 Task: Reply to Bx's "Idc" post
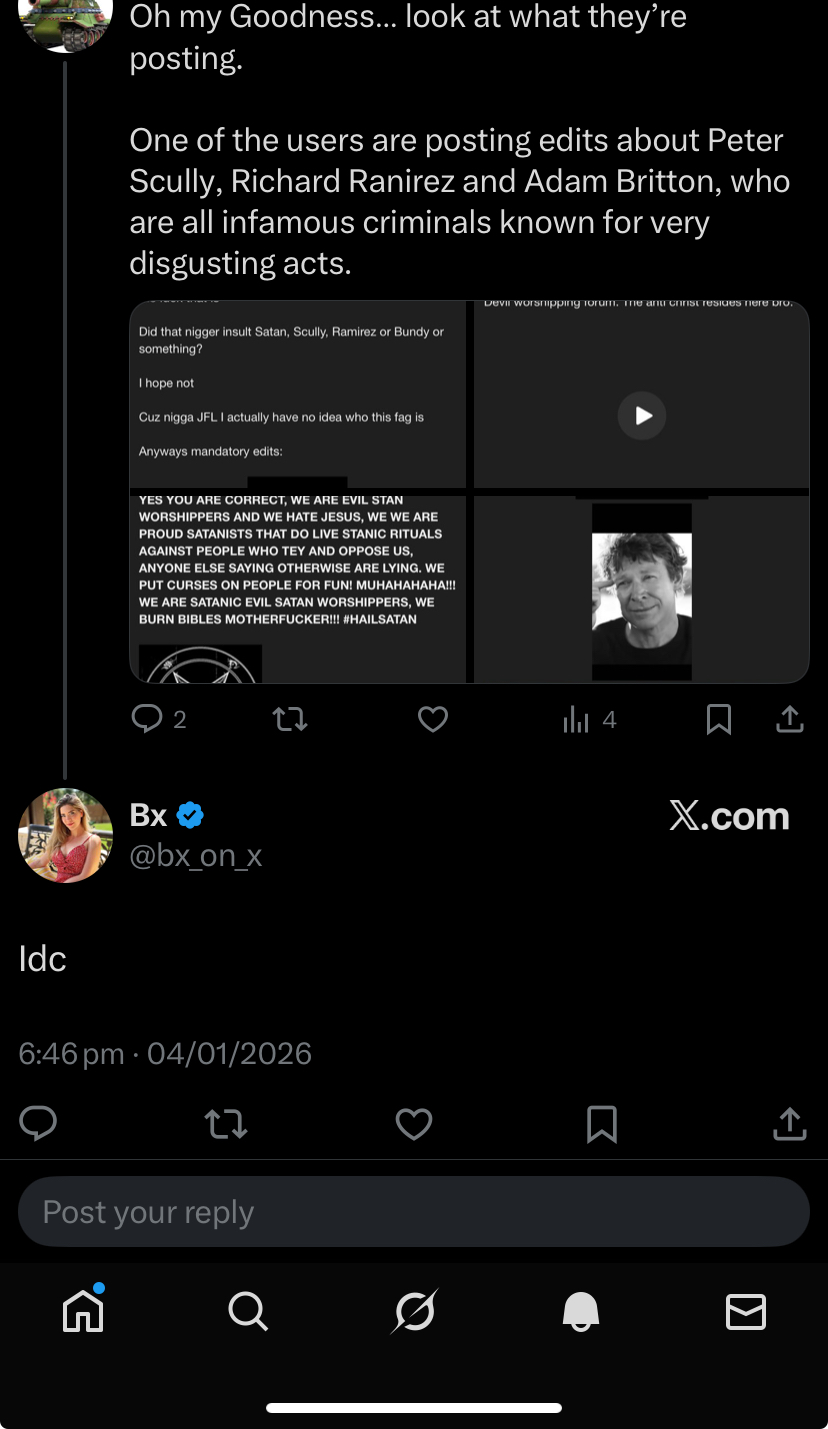38,1124
